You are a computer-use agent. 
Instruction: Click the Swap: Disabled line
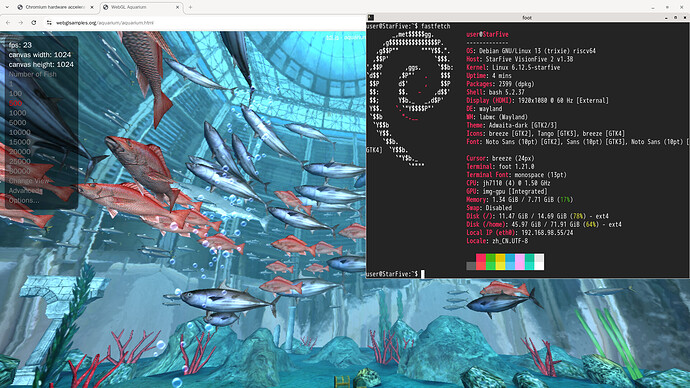pos(489,208)
